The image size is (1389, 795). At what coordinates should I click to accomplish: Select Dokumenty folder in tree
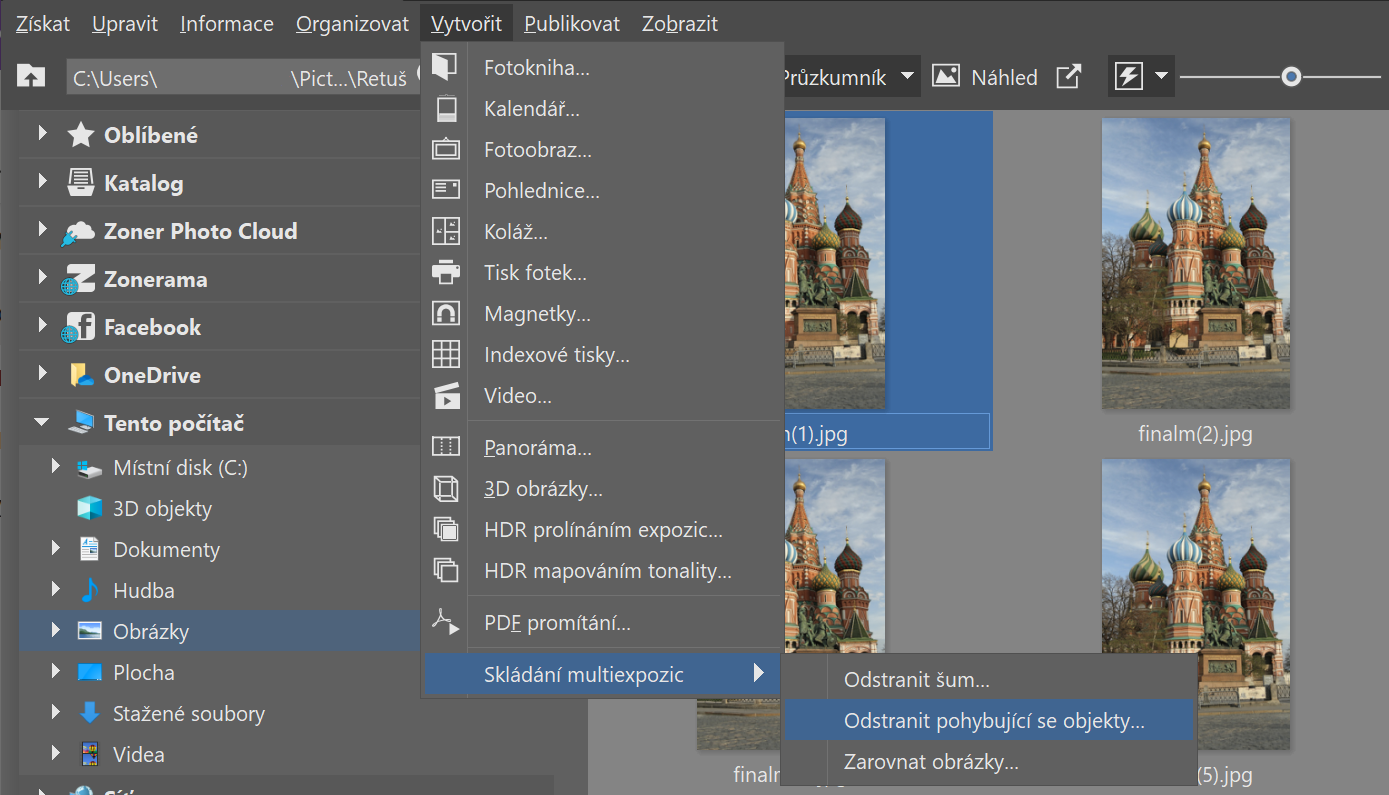tap(166, 550)
